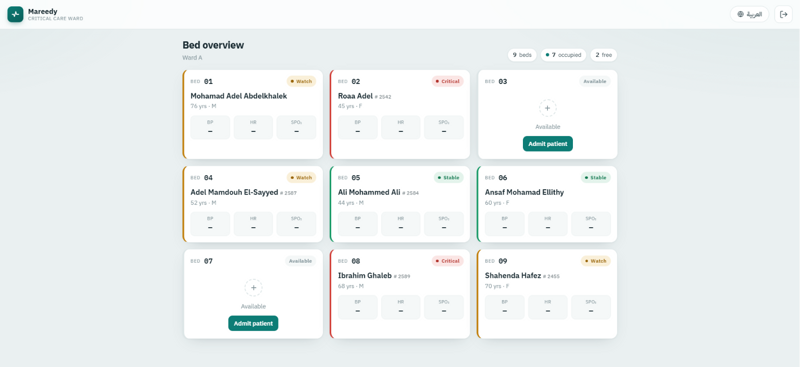Click the "Ward A" label
Viewport: 800px width, 367px height.
pos(192,58)
